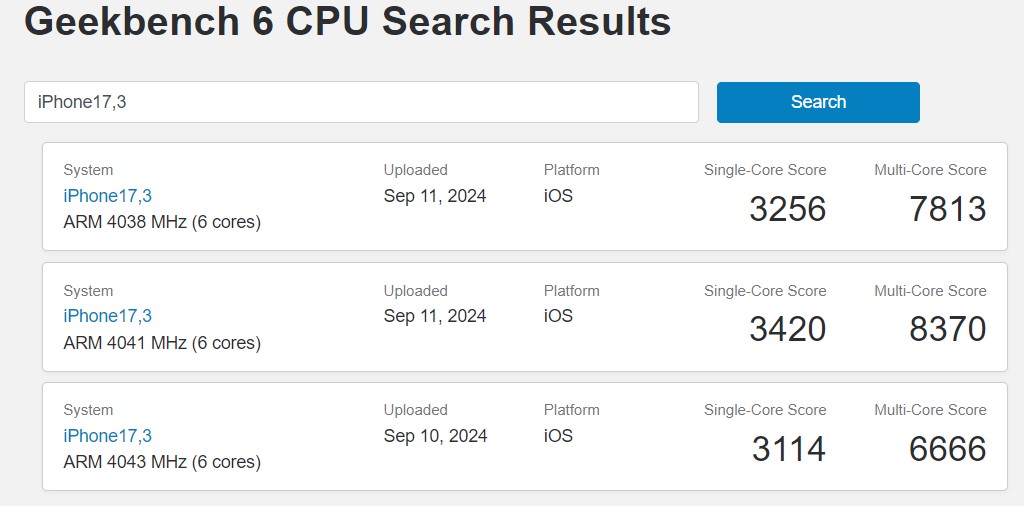Select the multi-core score 8370

[947, 329]
